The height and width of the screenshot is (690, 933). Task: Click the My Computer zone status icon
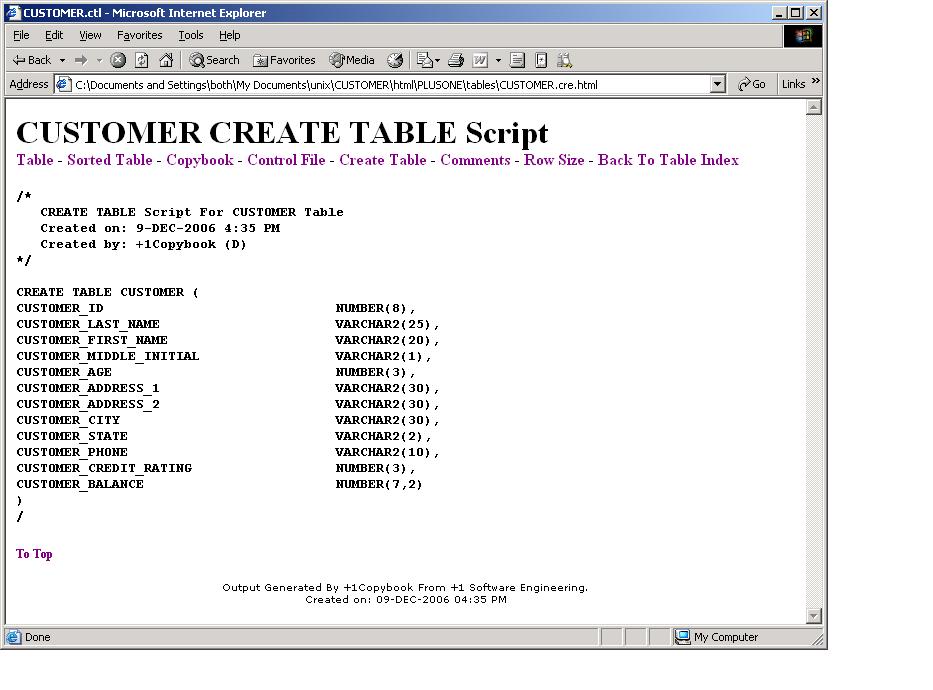point(682,637)
